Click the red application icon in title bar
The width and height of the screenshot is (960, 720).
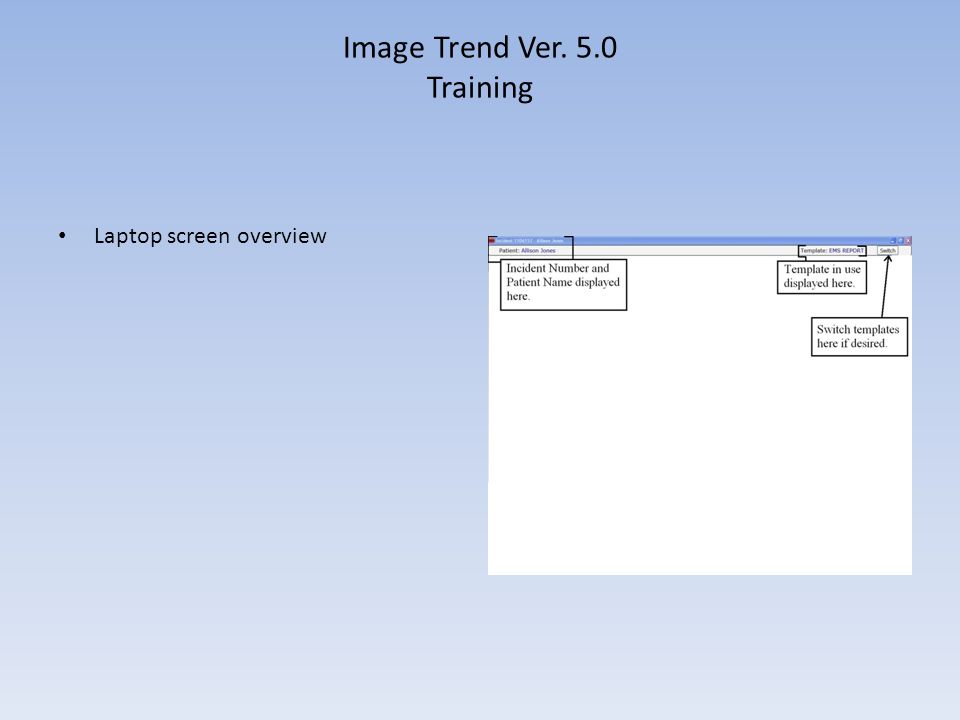click(x=492, y=241)
